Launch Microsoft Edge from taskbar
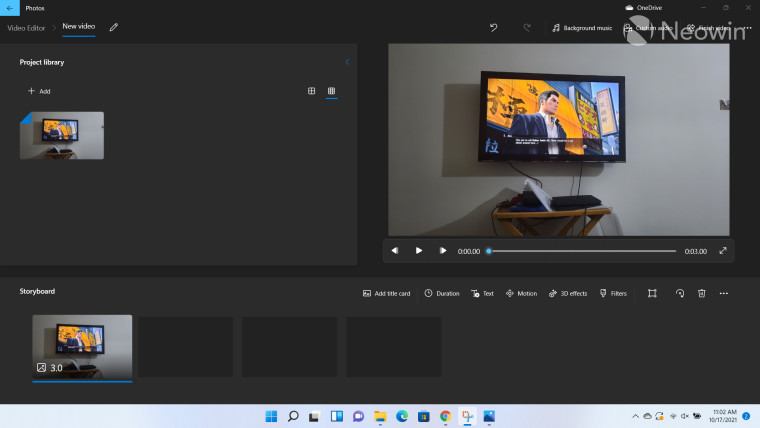Image resolution: width=760 pixels, height=428 pixels. (x=402, y=416)
